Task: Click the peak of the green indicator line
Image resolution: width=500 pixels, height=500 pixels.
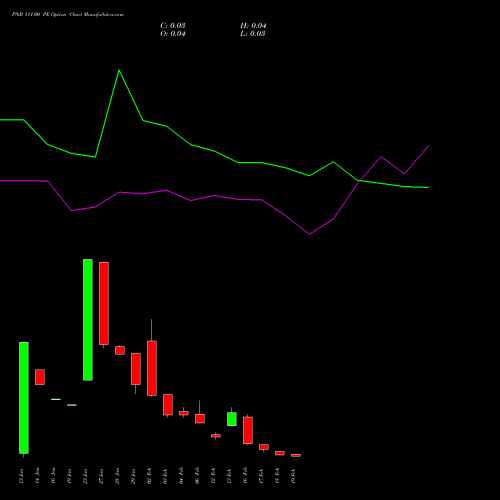Action: (x=119, y=70)
